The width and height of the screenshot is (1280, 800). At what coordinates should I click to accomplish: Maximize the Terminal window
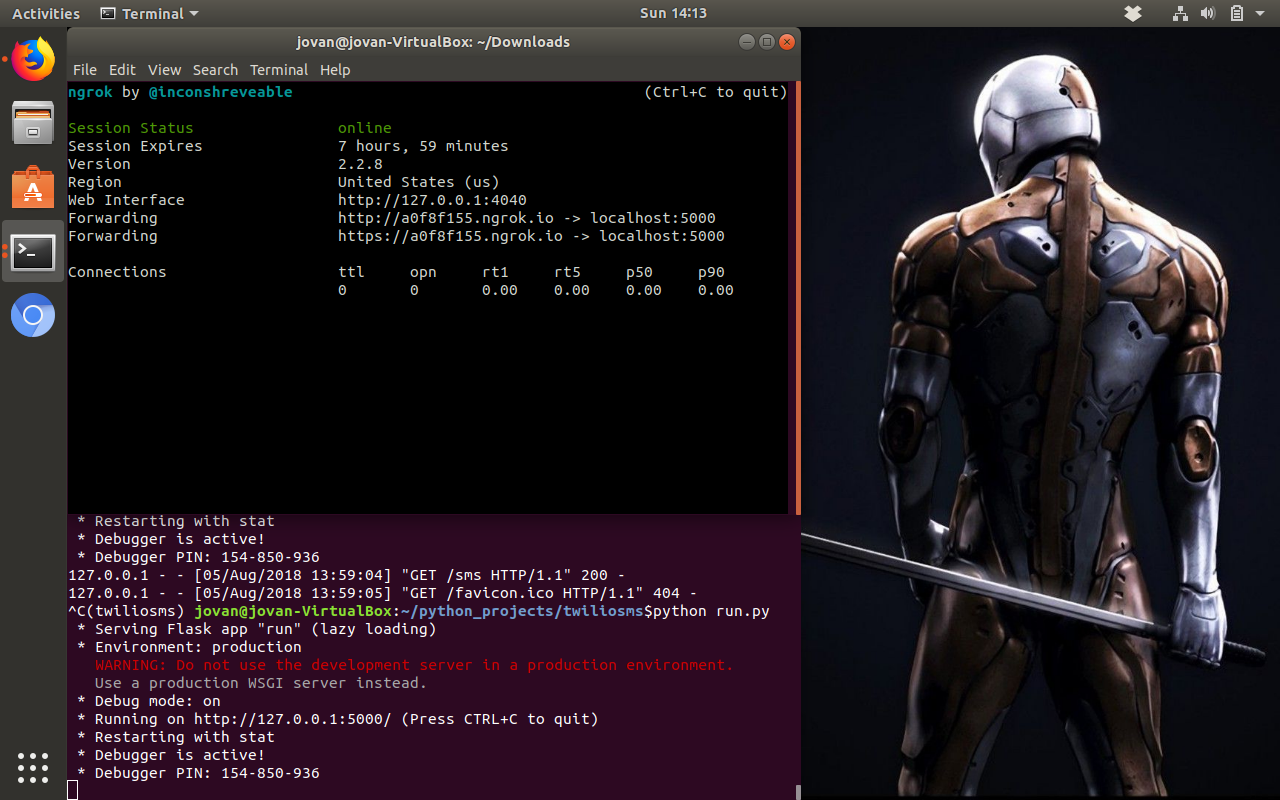(767, 42)
